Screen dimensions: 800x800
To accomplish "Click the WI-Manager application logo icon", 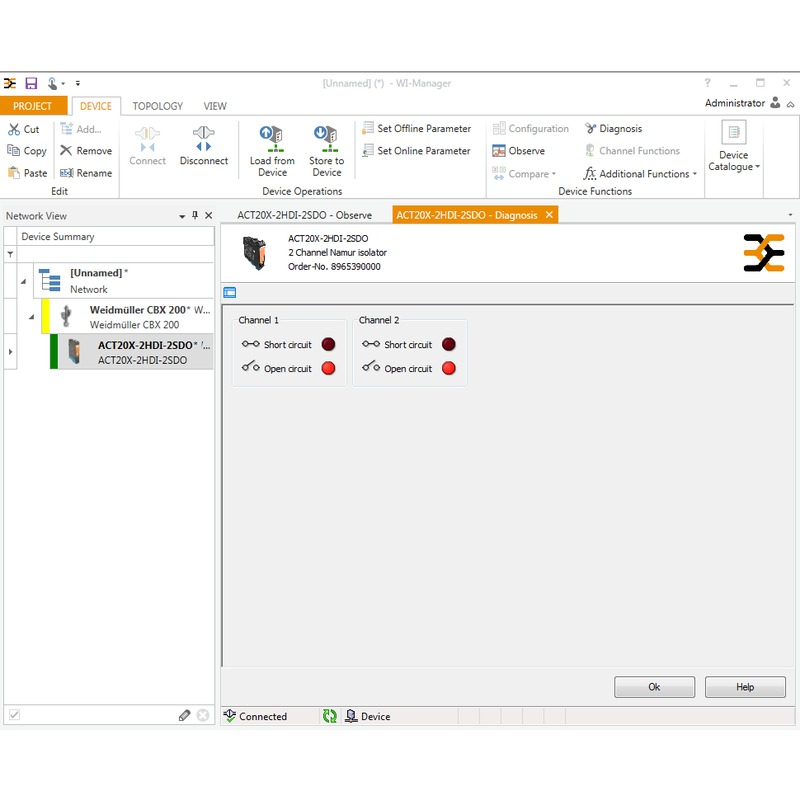I will tap(10, 83).
